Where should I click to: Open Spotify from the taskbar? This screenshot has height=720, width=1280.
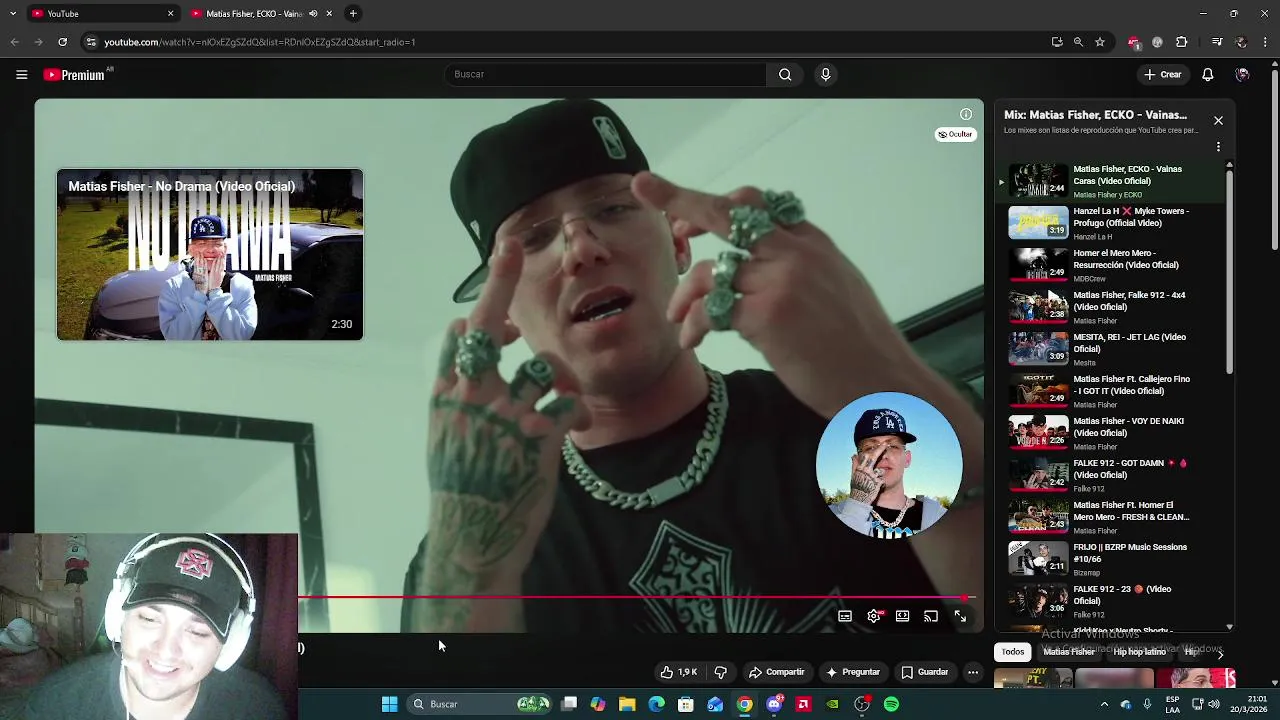(891, 704)
